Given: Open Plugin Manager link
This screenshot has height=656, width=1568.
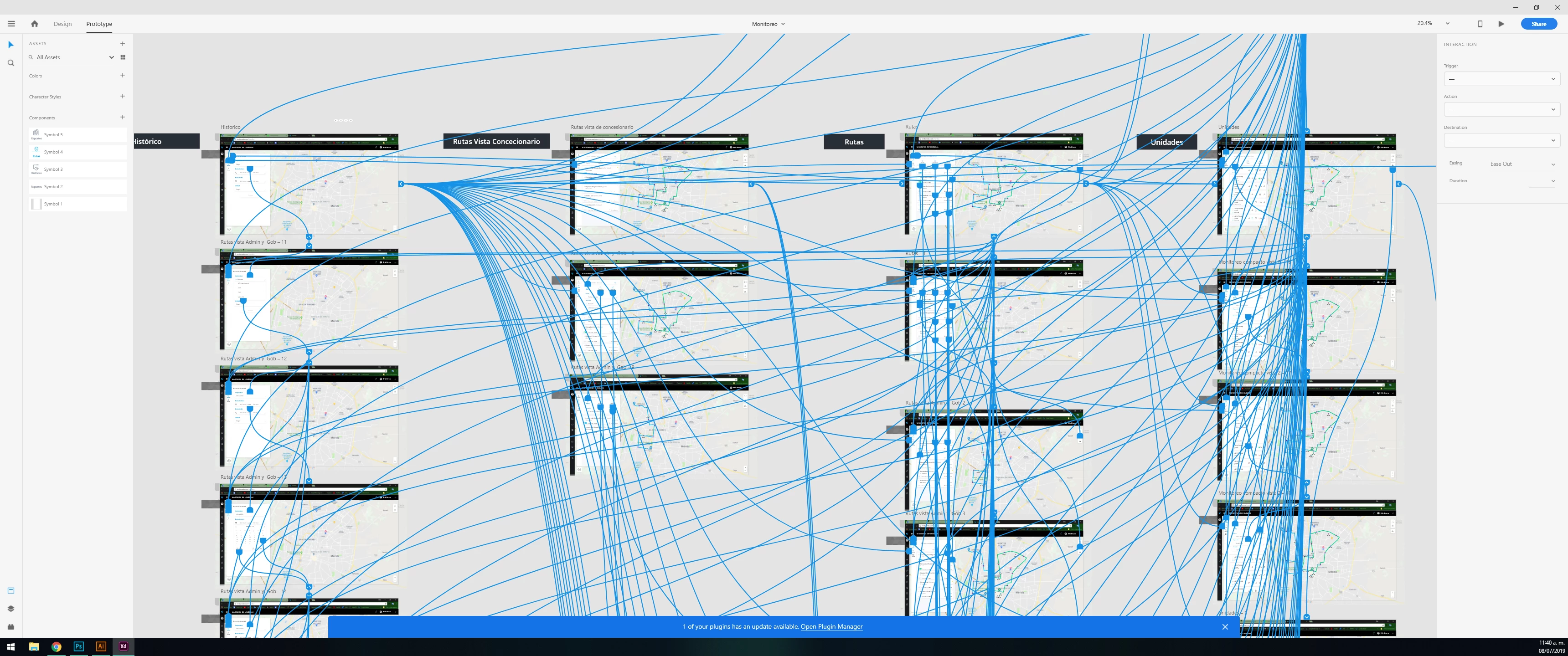Looking at the screenshot, I should 831,626.
